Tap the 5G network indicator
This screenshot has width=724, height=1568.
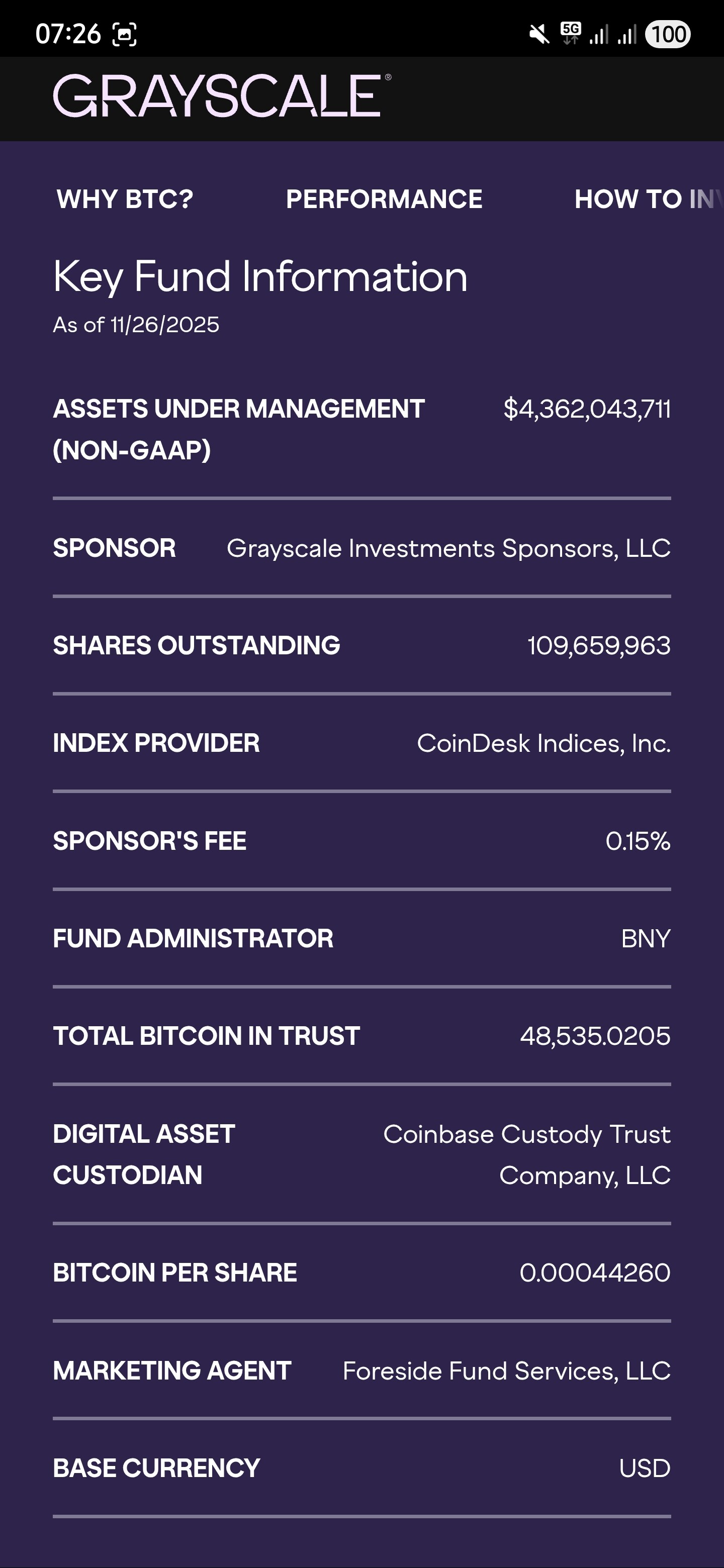(x=571, y=34)
